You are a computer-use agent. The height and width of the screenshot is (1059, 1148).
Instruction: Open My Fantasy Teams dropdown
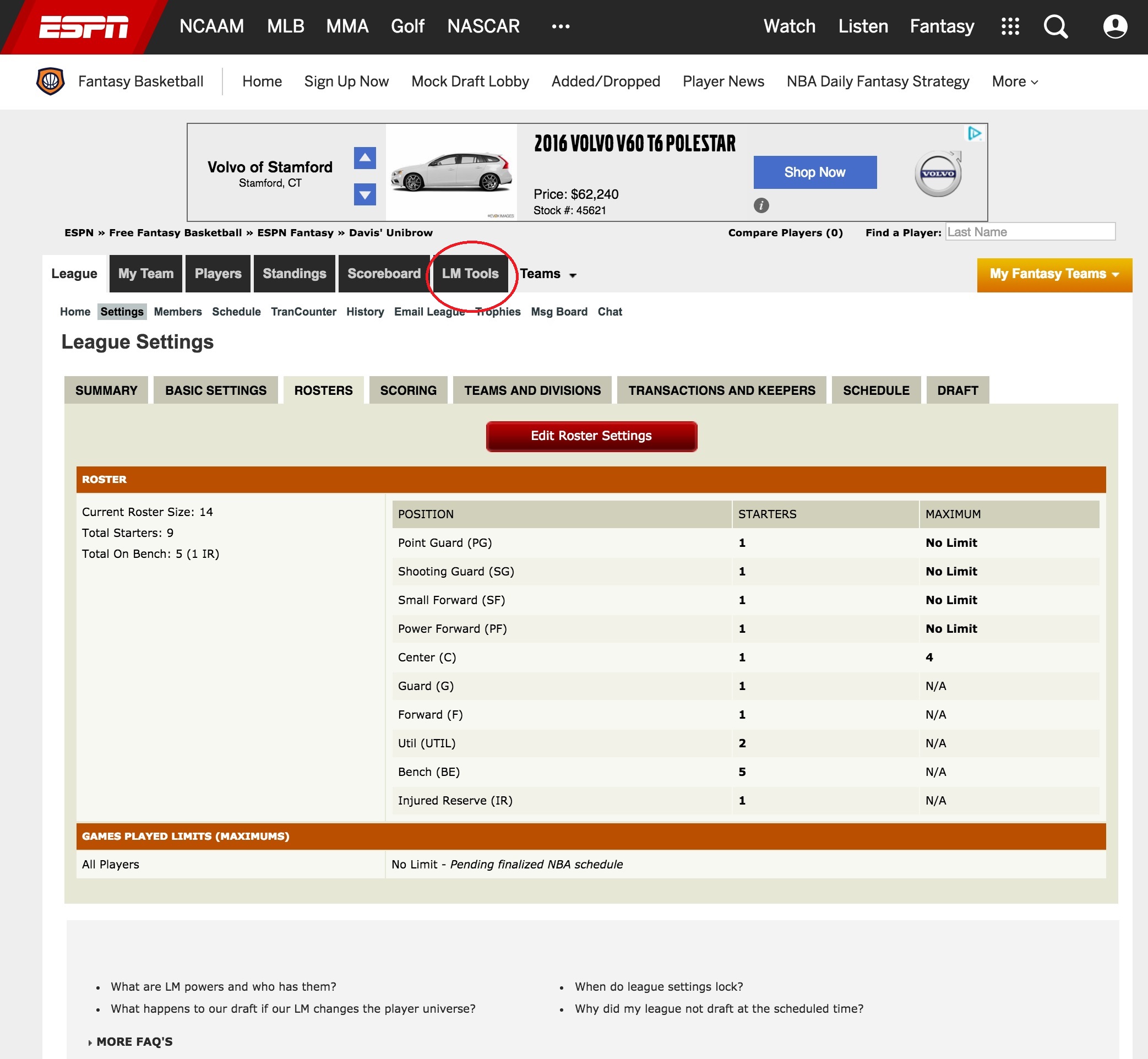[x=1054, y=274]
